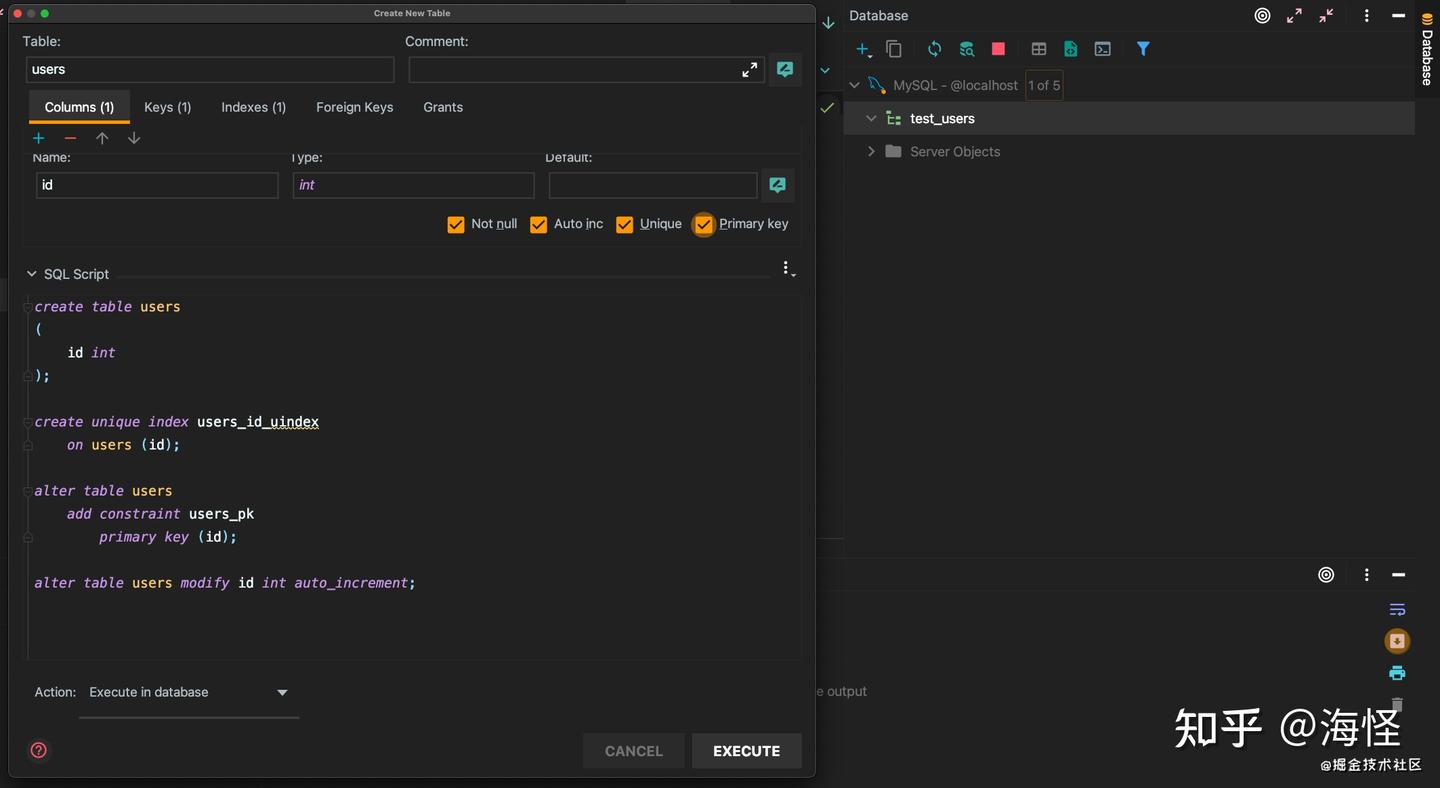This screenshot has height=788, width=1440.
Task: Expand the Server Objects folder
Action: [x=871, y=151]
